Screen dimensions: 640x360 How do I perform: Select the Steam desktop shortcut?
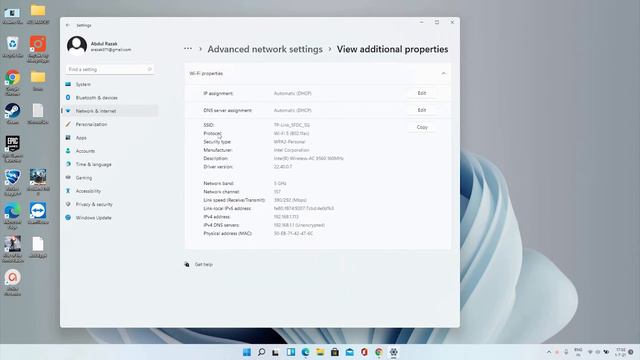[x=13, y=113]
